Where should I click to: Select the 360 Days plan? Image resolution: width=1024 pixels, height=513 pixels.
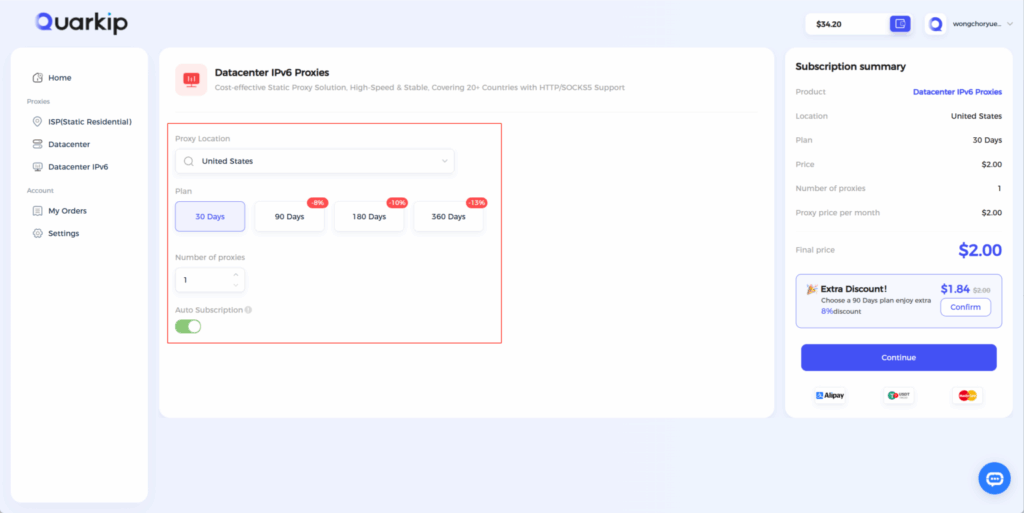click(x=449, y=217)
